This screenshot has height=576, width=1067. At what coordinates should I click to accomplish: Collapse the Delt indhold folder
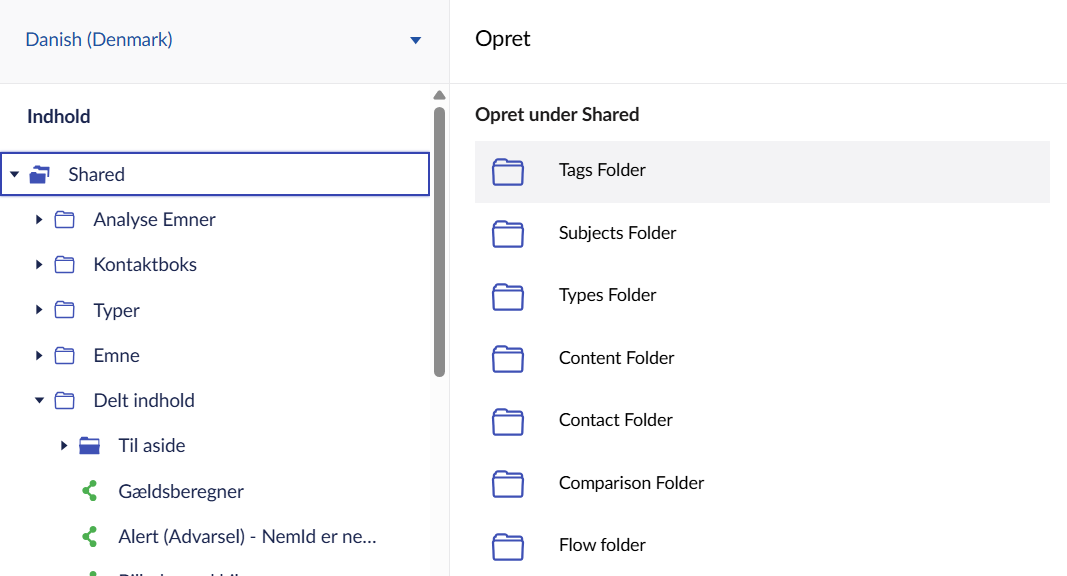point(39,401)
